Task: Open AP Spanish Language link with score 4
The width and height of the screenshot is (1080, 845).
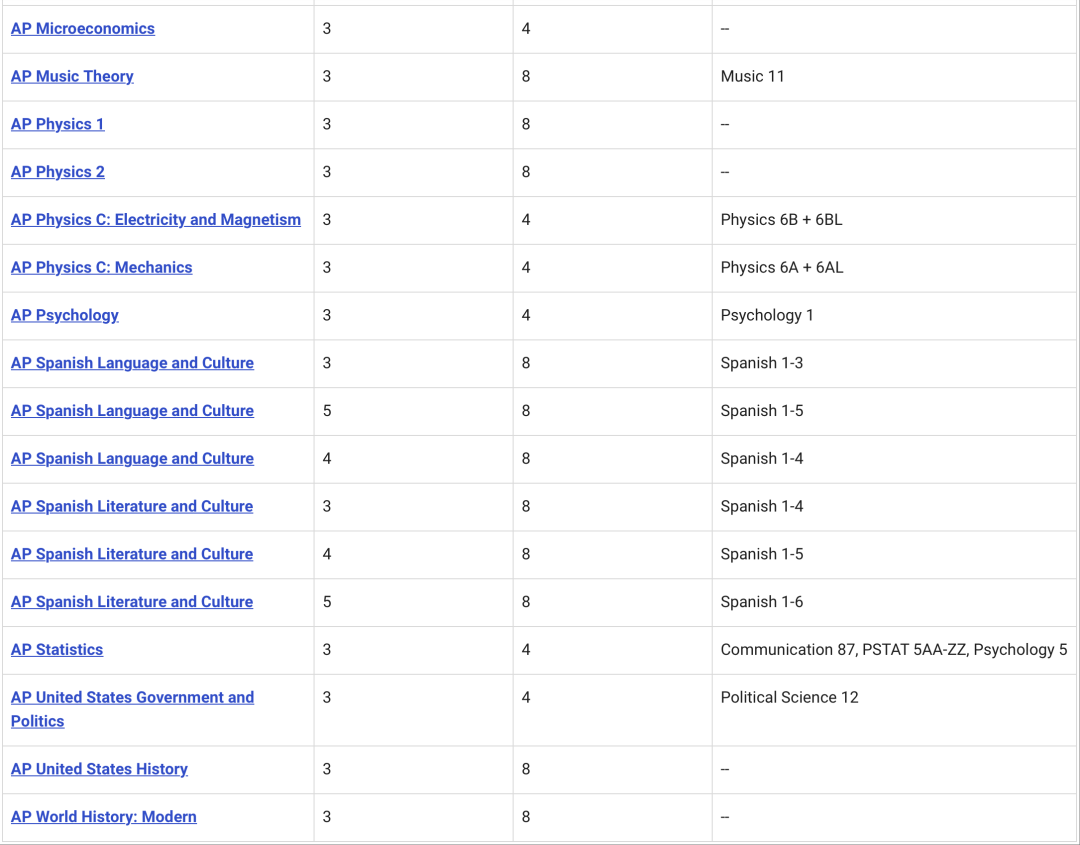Action: tap(132, 459)
